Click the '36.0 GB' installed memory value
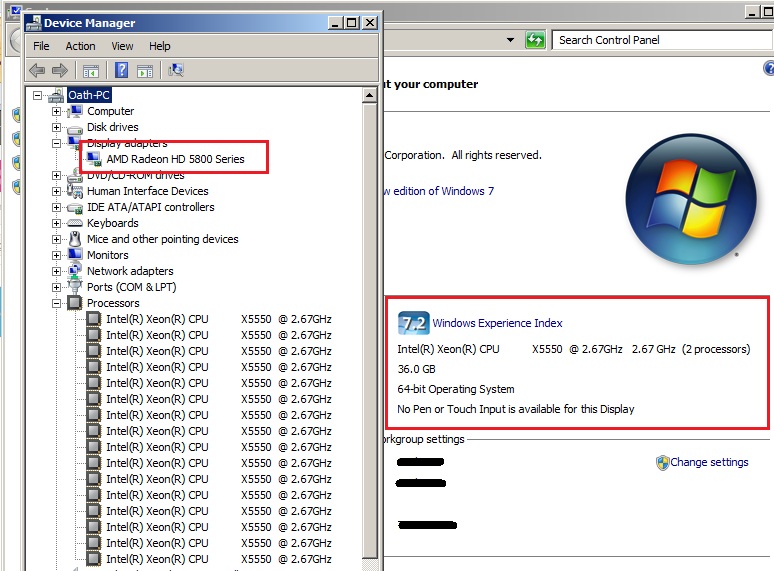 point(417,369)
